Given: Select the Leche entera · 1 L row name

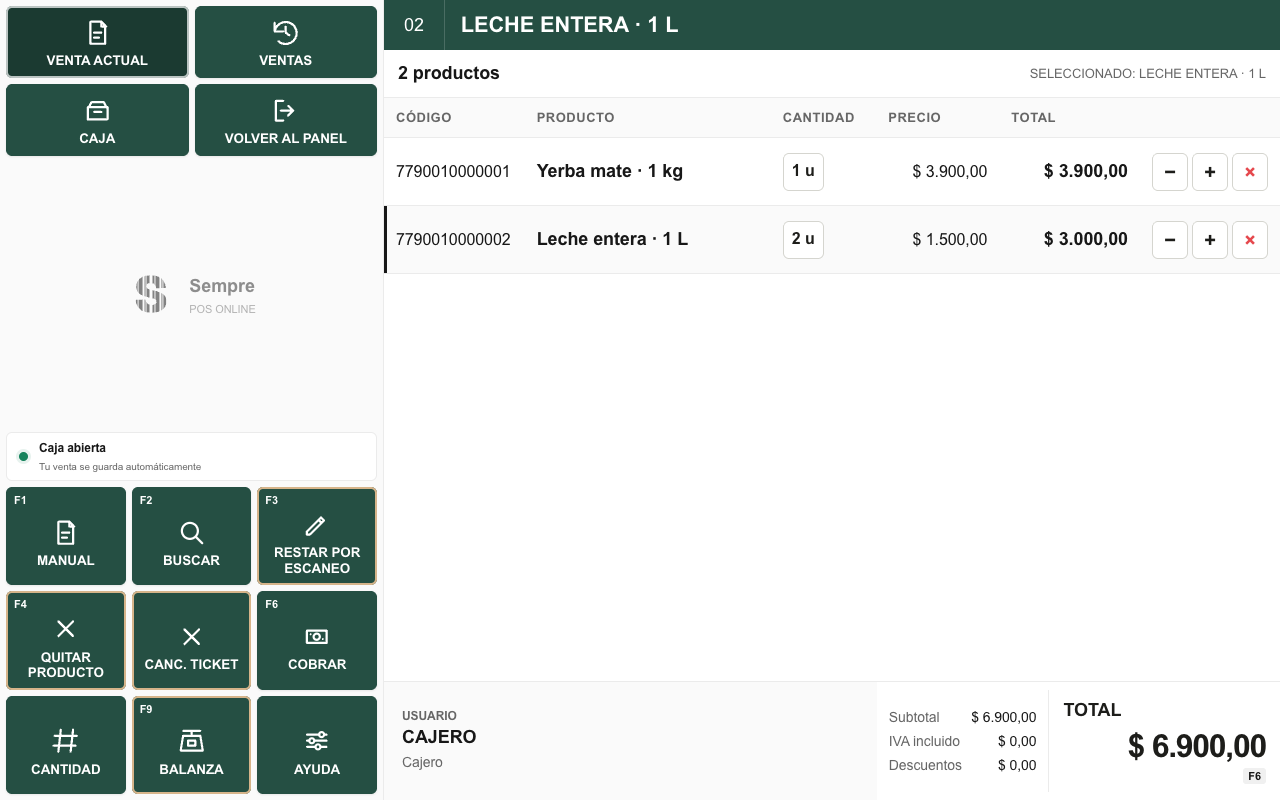Looking at the screenshot, I should [612, 239].
